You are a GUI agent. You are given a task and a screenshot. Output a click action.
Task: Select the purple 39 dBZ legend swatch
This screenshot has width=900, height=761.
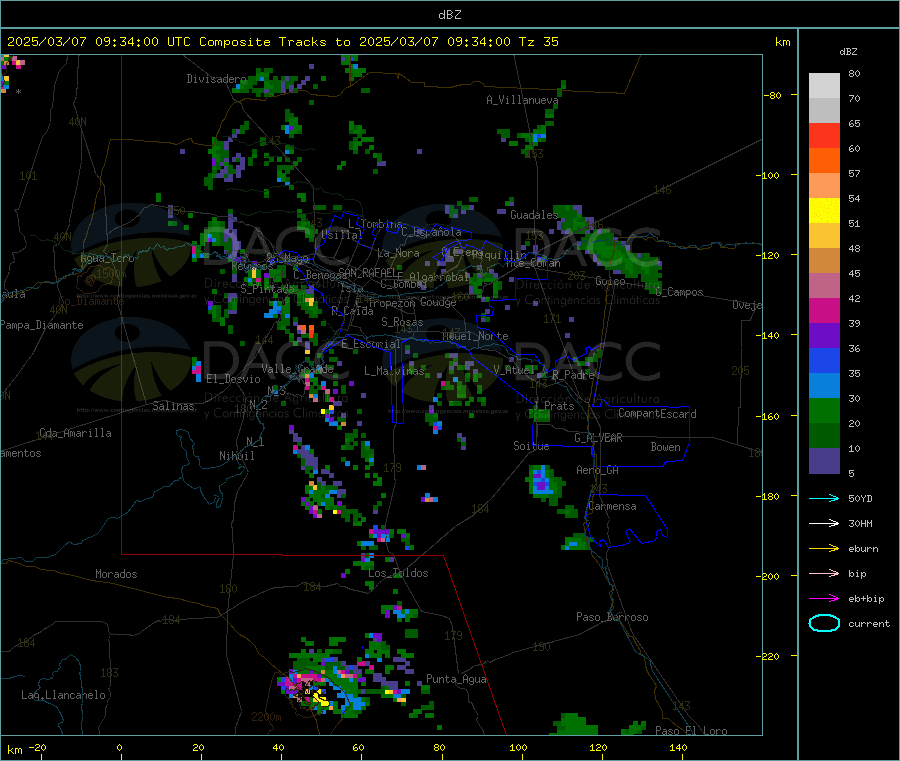click(824, 336)
